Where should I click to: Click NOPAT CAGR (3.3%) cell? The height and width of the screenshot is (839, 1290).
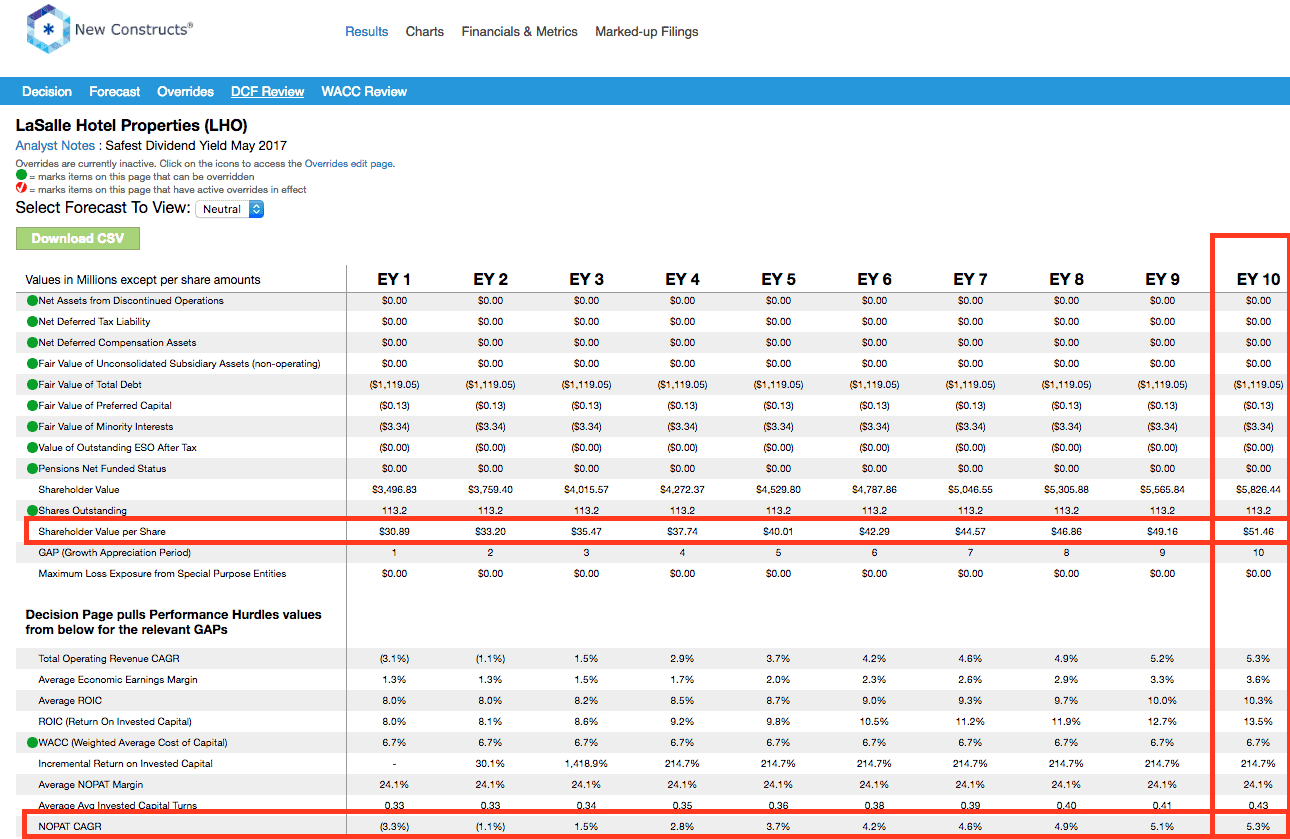pos(394,826)
